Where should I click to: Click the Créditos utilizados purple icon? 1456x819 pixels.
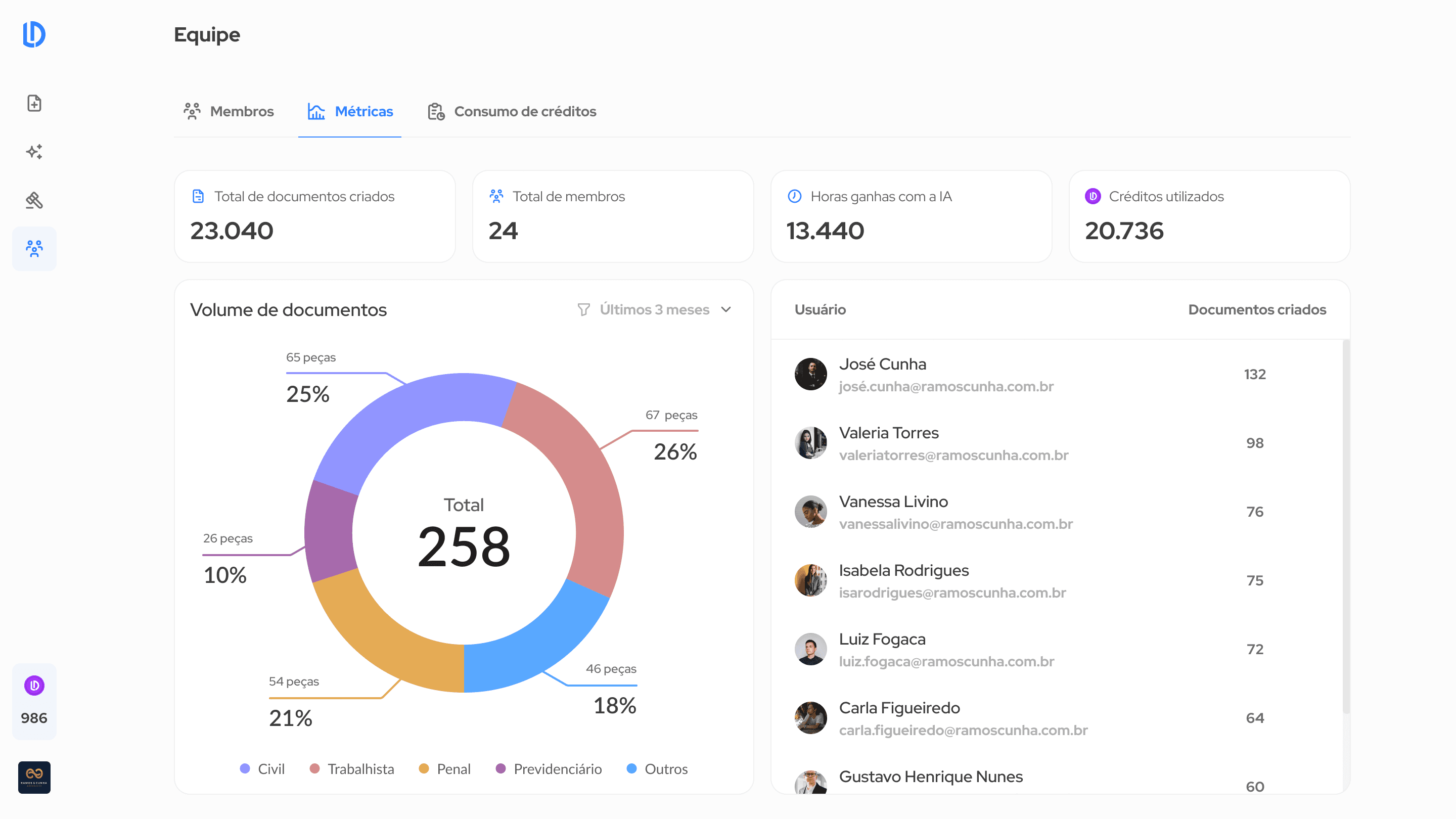[1093, 196]
